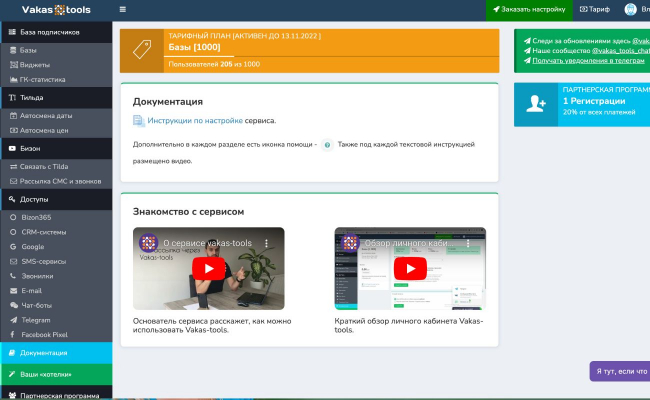Viewport: 650px width, 400px height.
Task: Click the partner program add-user icon
Action: (x=536, y=104)
